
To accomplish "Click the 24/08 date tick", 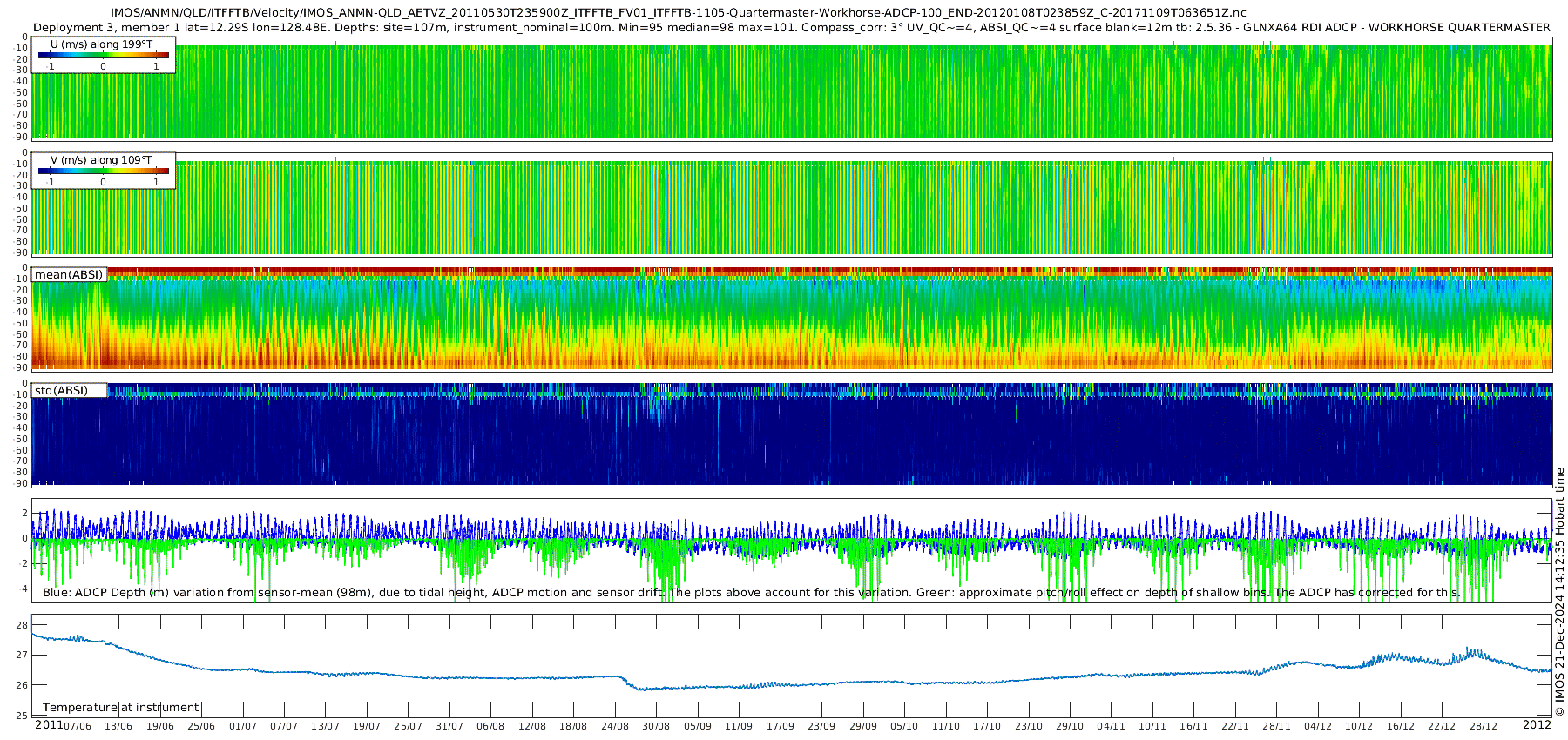I will click(x=615, y=726).
